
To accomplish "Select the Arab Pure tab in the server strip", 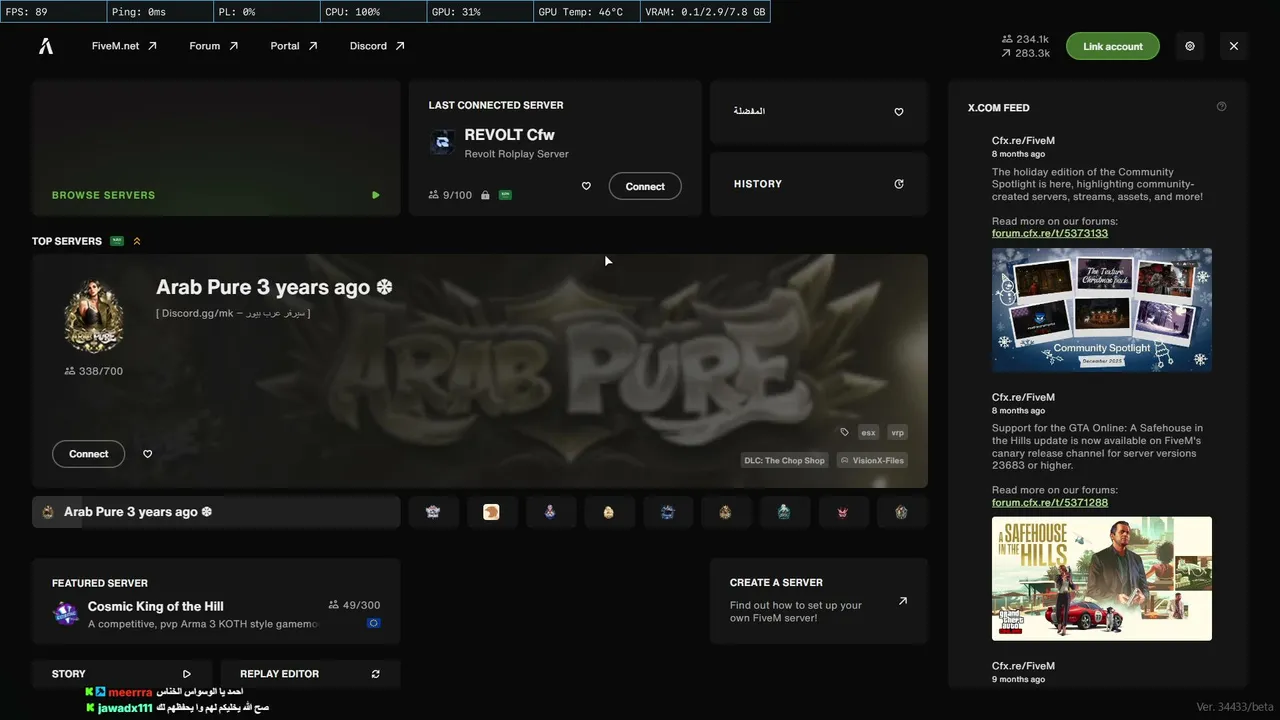I will pos(216,512).
